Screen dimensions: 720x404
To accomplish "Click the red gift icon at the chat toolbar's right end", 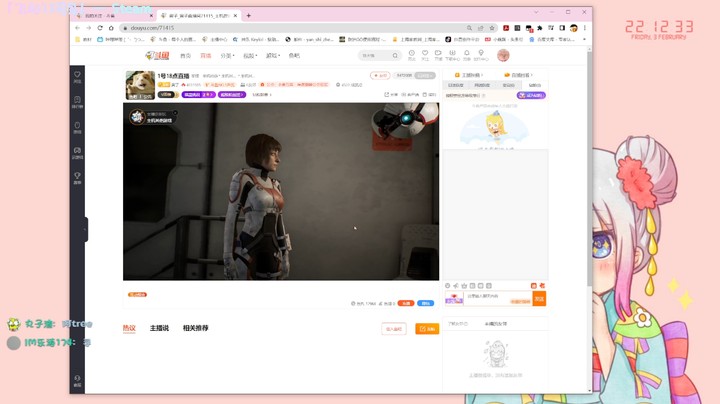I will tap(542, 286).
